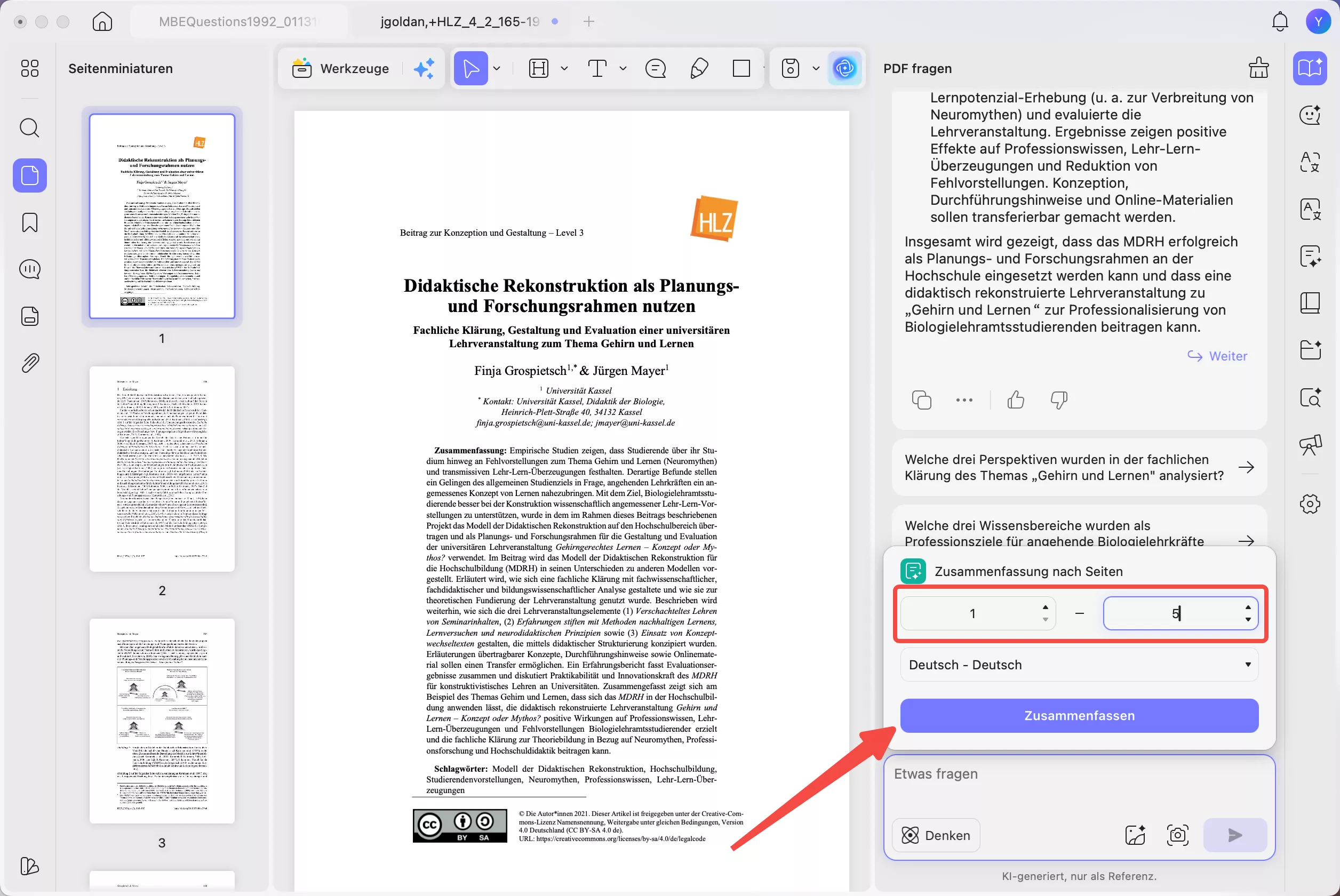Clear chat with the broom icon
1340x896 pixels.
pyautogui.click(x=1258, y=68)
